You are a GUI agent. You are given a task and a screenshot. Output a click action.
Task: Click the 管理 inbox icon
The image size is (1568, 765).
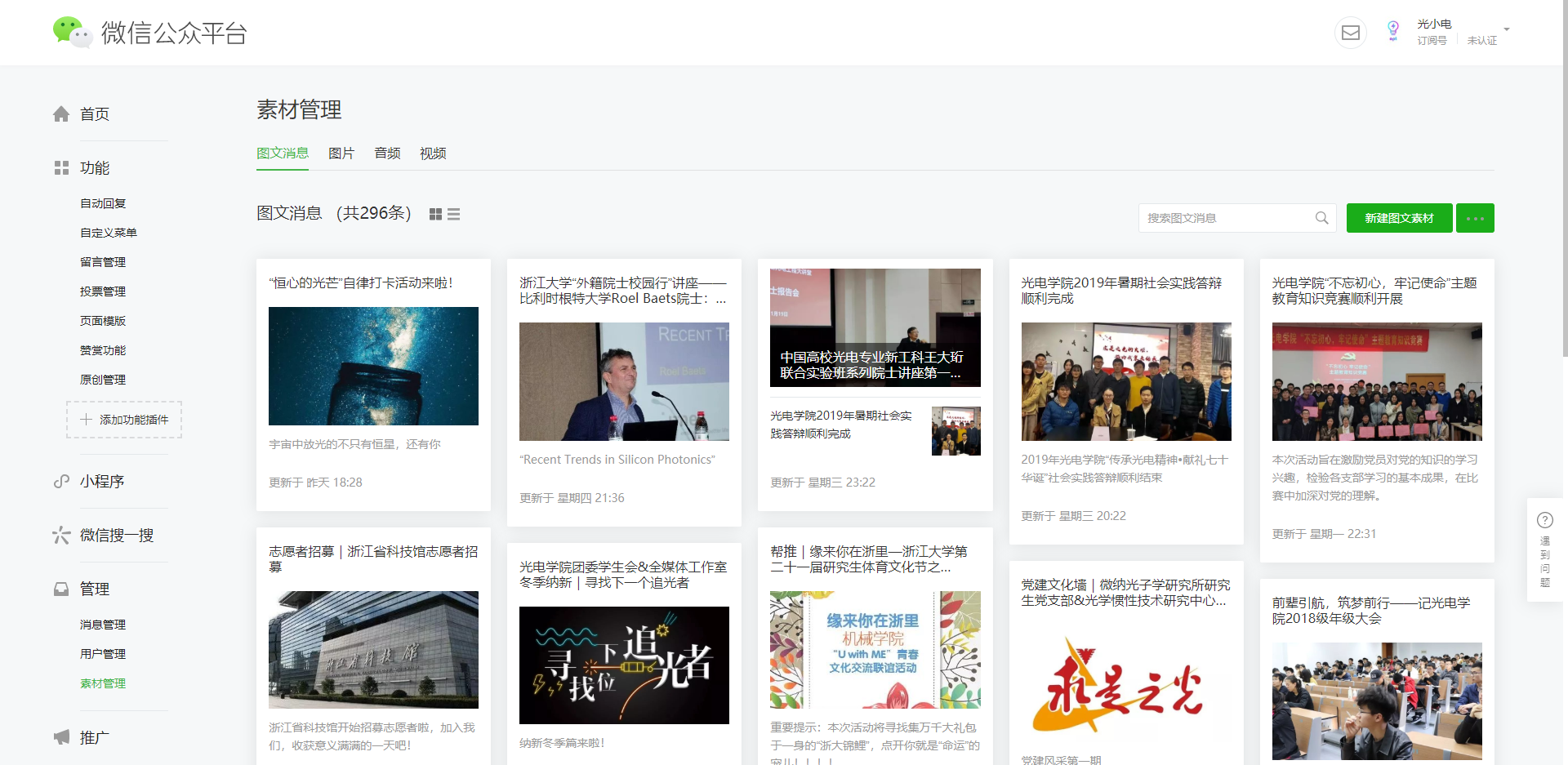pyautogui.click(x=61, y=589)
